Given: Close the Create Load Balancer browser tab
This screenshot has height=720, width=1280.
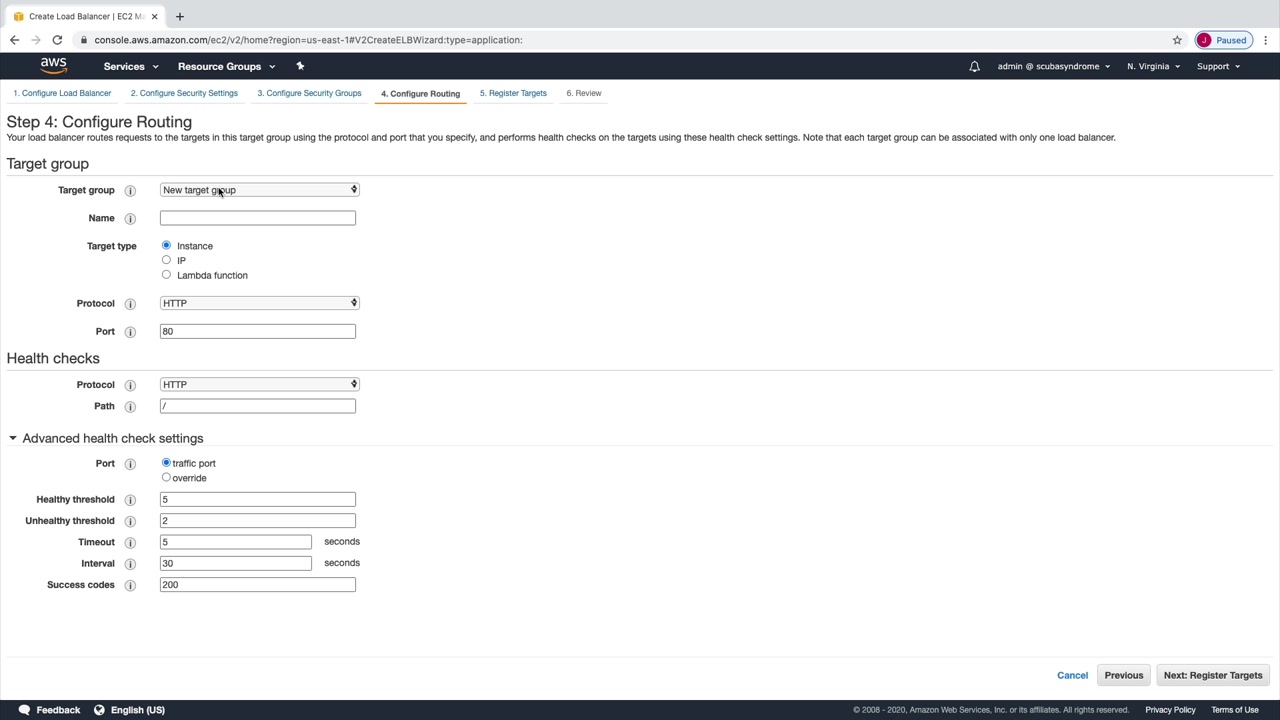Looking at the screenshot, I should pyautogui.click(x=154, y=16).
